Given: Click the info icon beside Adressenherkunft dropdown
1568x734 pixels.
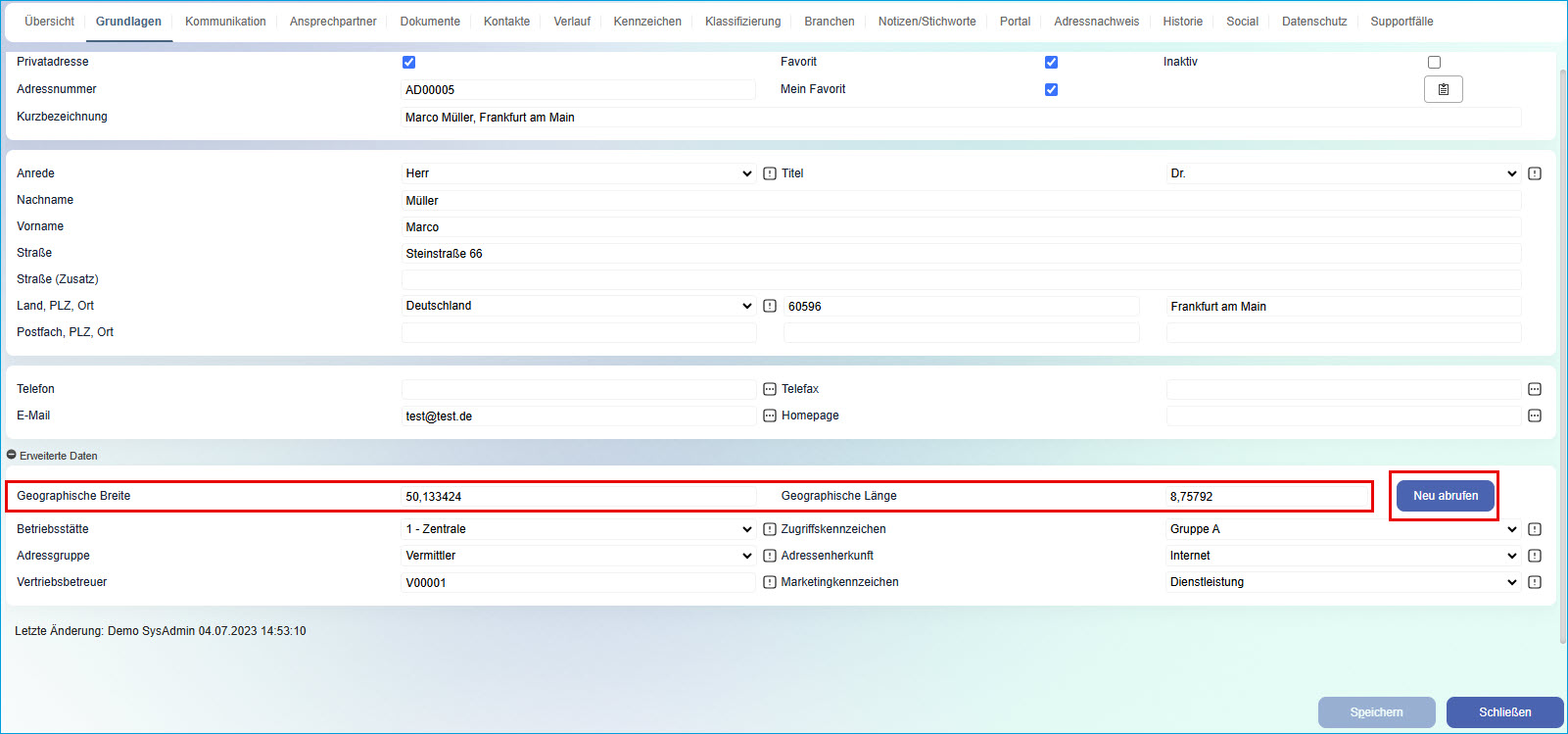Looking at the screenshot, I should 1535,556.
